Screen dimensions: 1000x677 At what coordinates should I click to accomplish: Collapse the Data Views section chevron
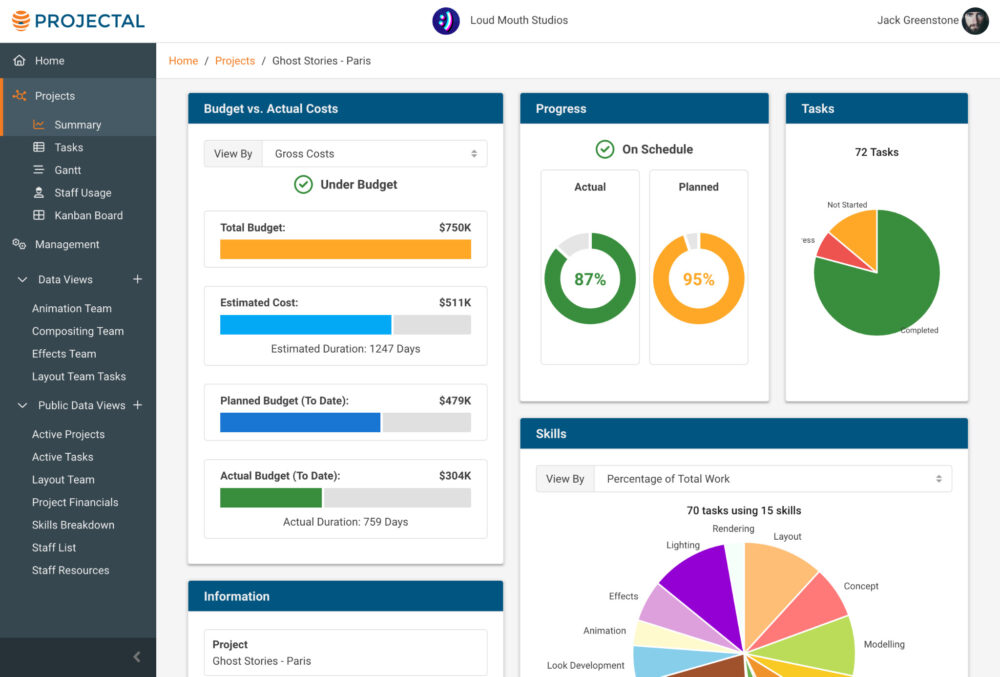click(22, 279)
